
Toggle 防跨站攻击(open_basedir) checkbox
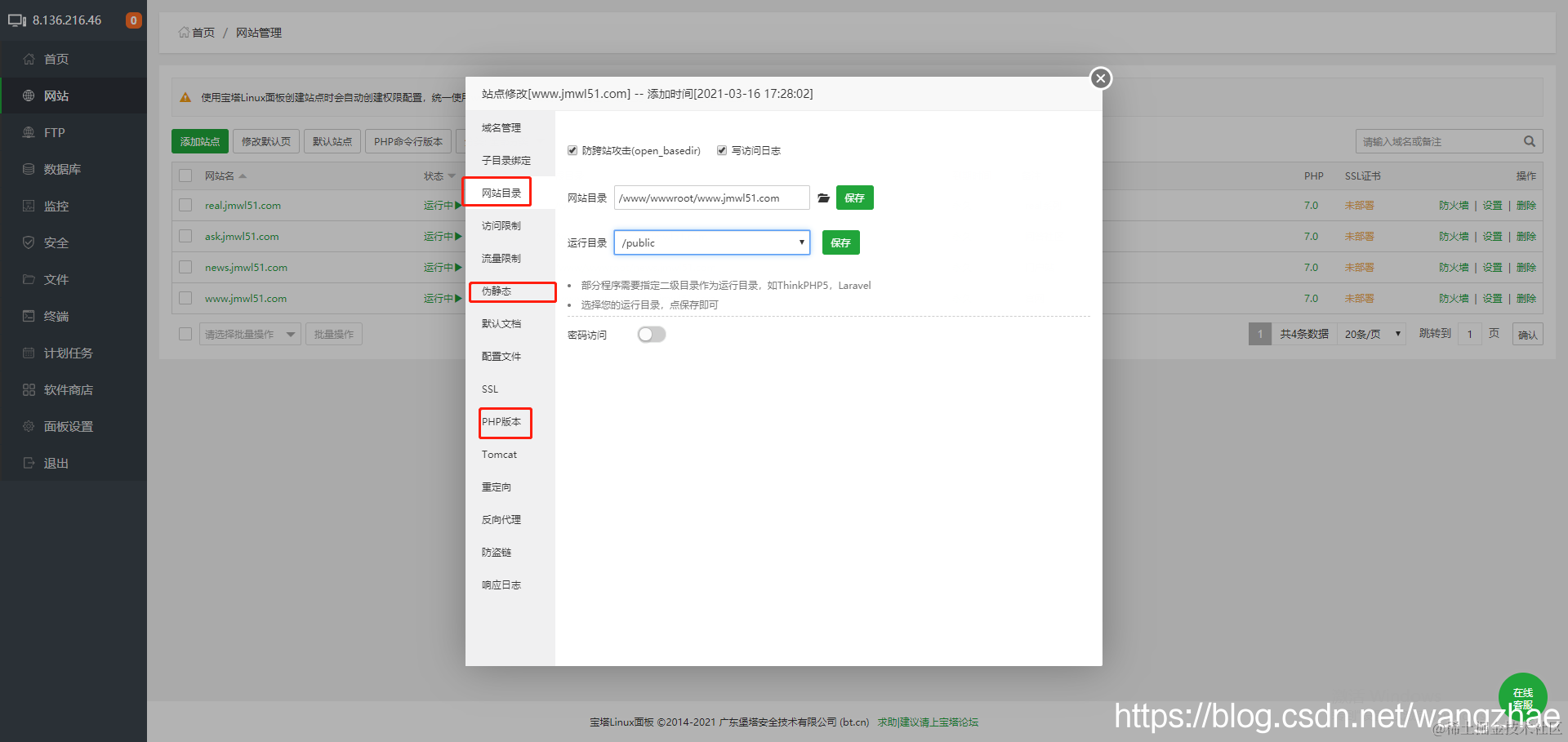click(x=572, y=150)
